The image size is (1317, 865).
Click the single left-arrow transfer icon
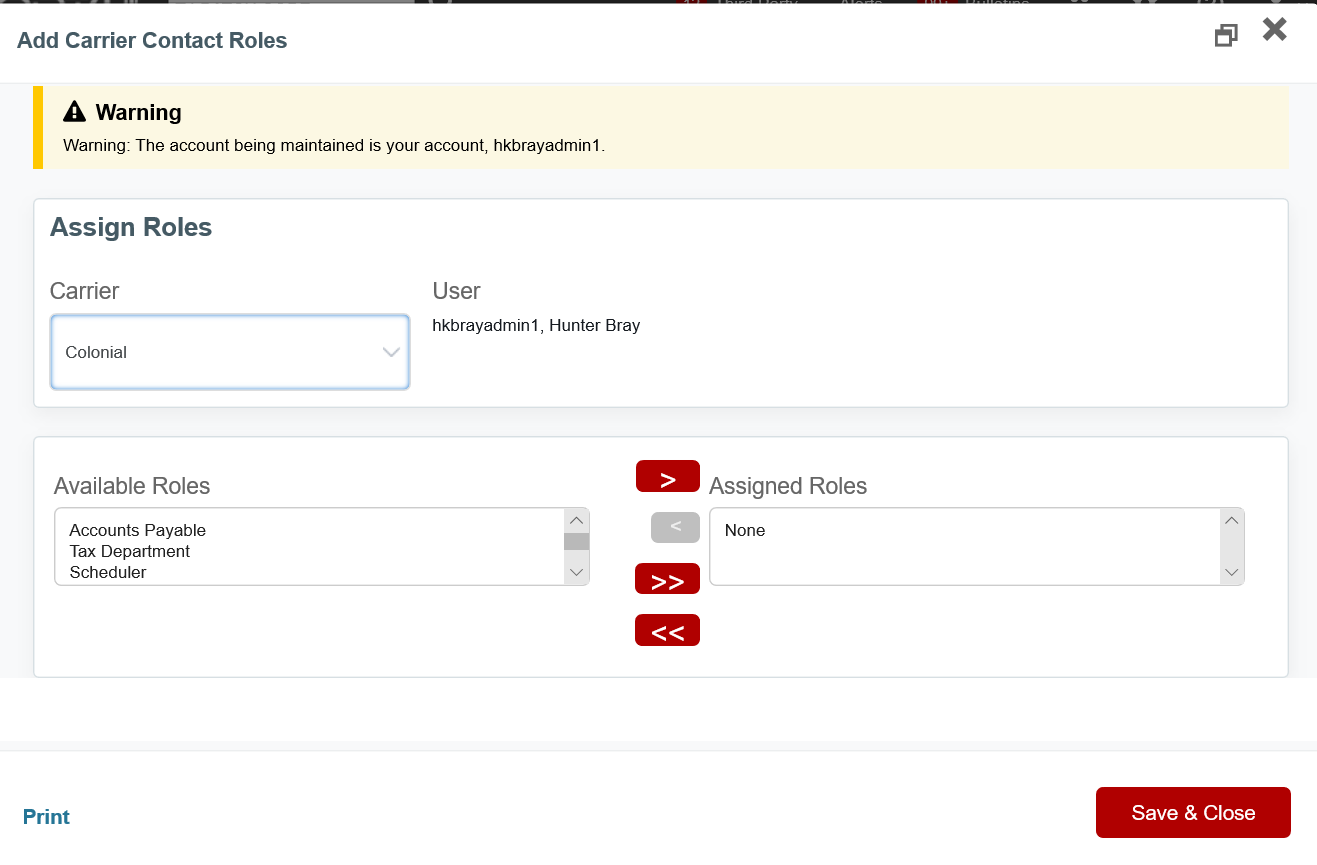(x=674, y=527)
